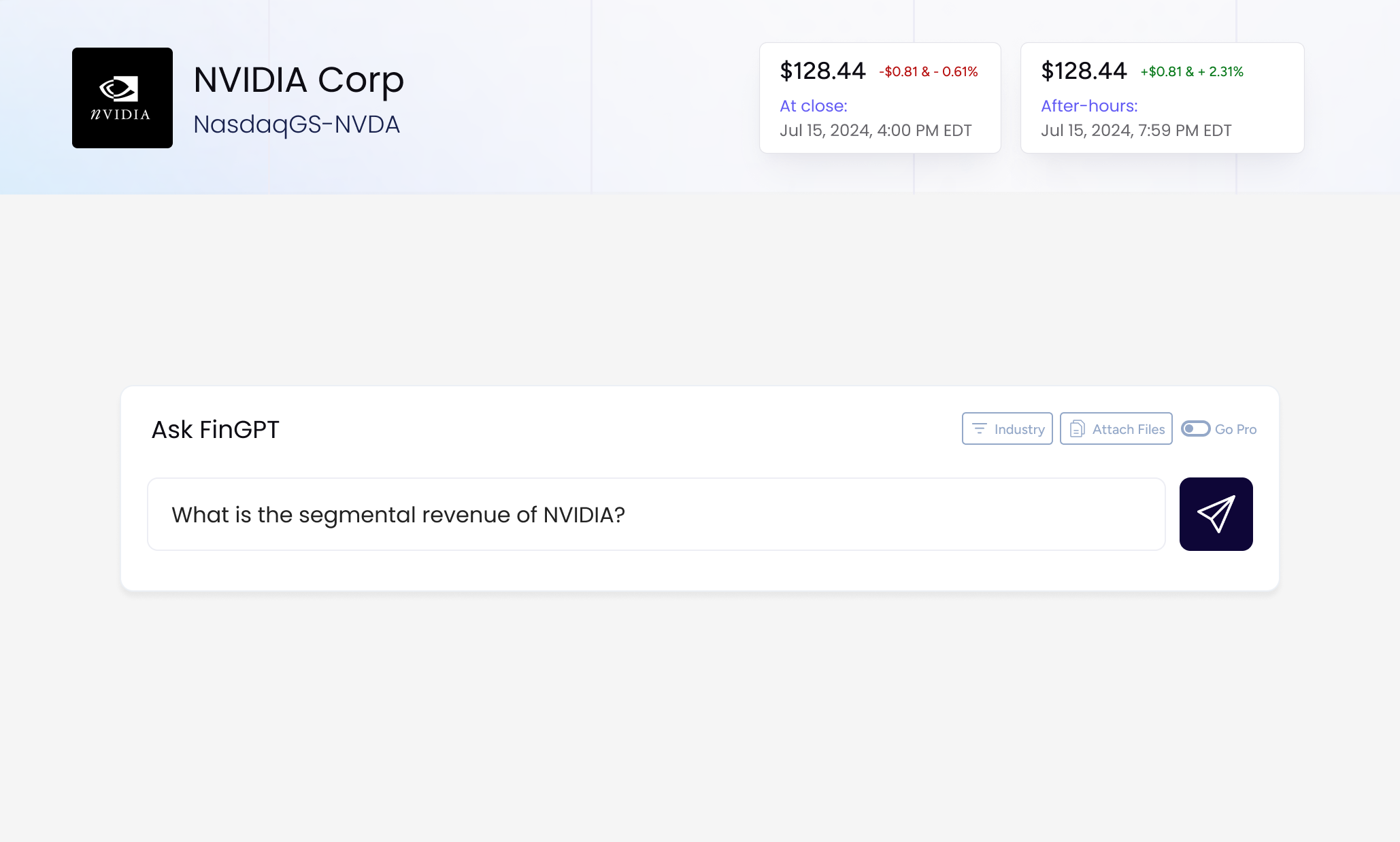1400x842 pixels.
Task: Open the Industry filter
Action: pos(1007,428)
